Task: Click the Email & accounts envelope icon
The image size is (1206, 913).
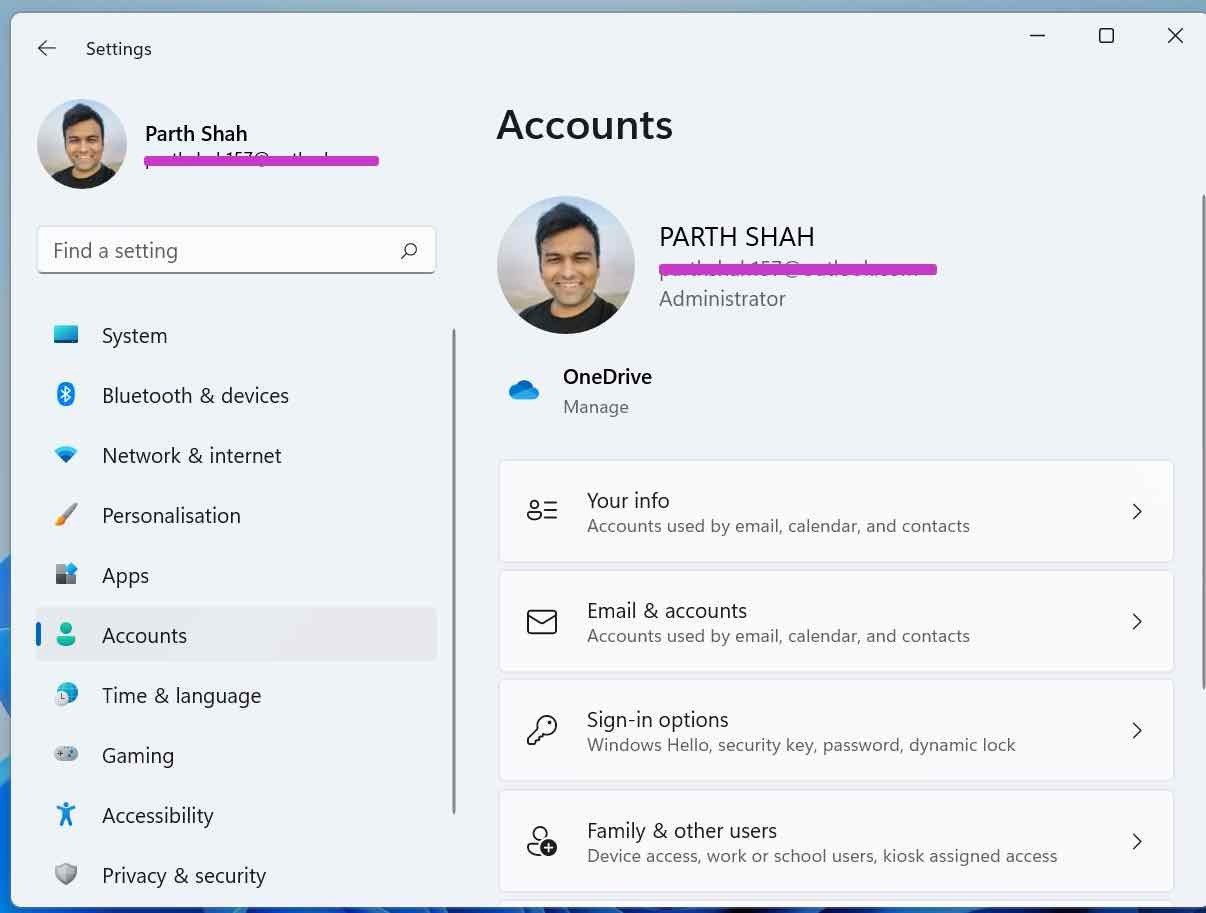Action: tap(542, 621)
